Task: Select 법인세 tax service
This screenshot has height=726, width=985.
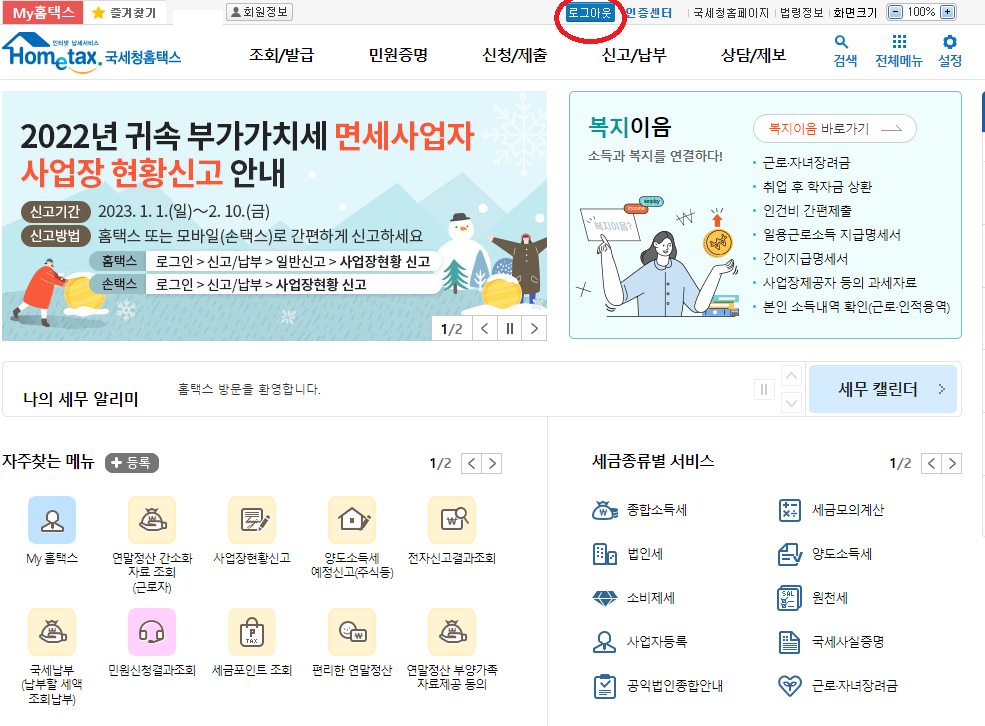Action: [x=628, y=554]
